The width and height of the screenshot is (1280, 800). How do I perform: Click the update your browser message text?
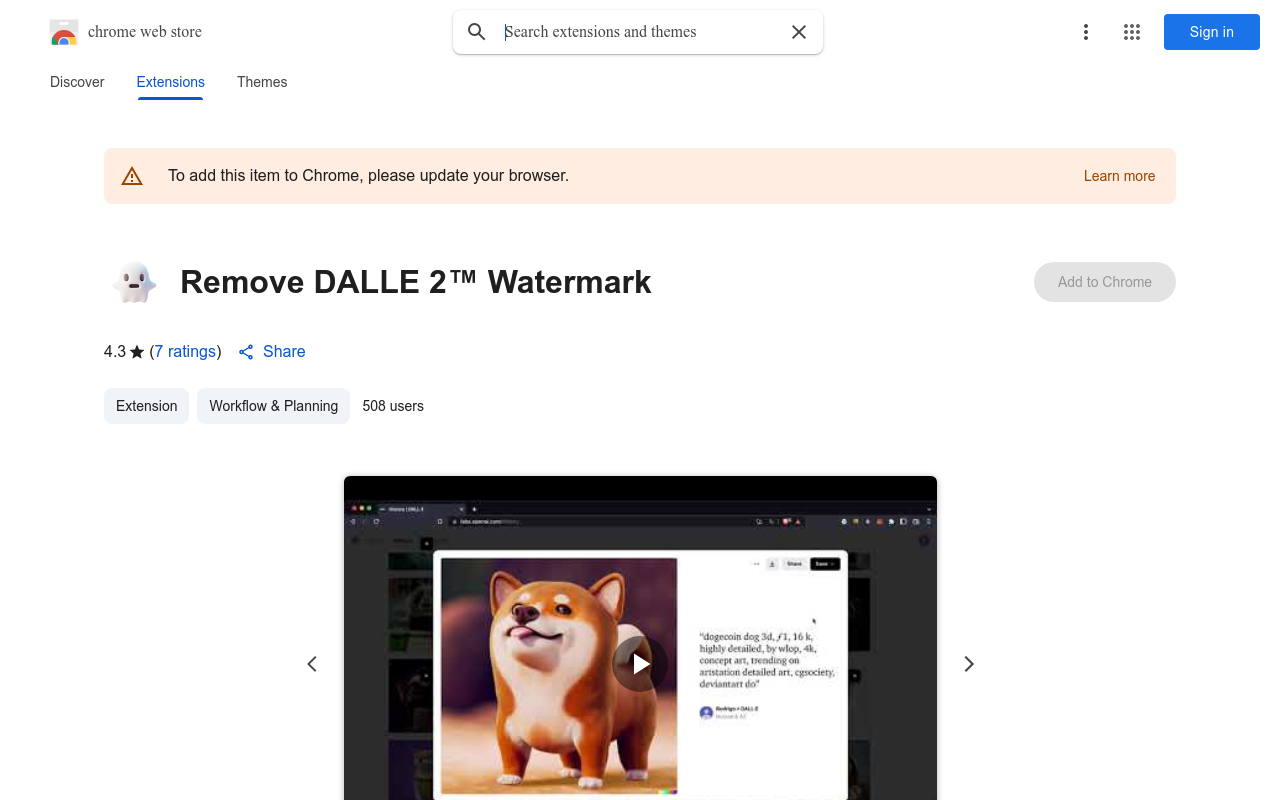tap(368, 176)
